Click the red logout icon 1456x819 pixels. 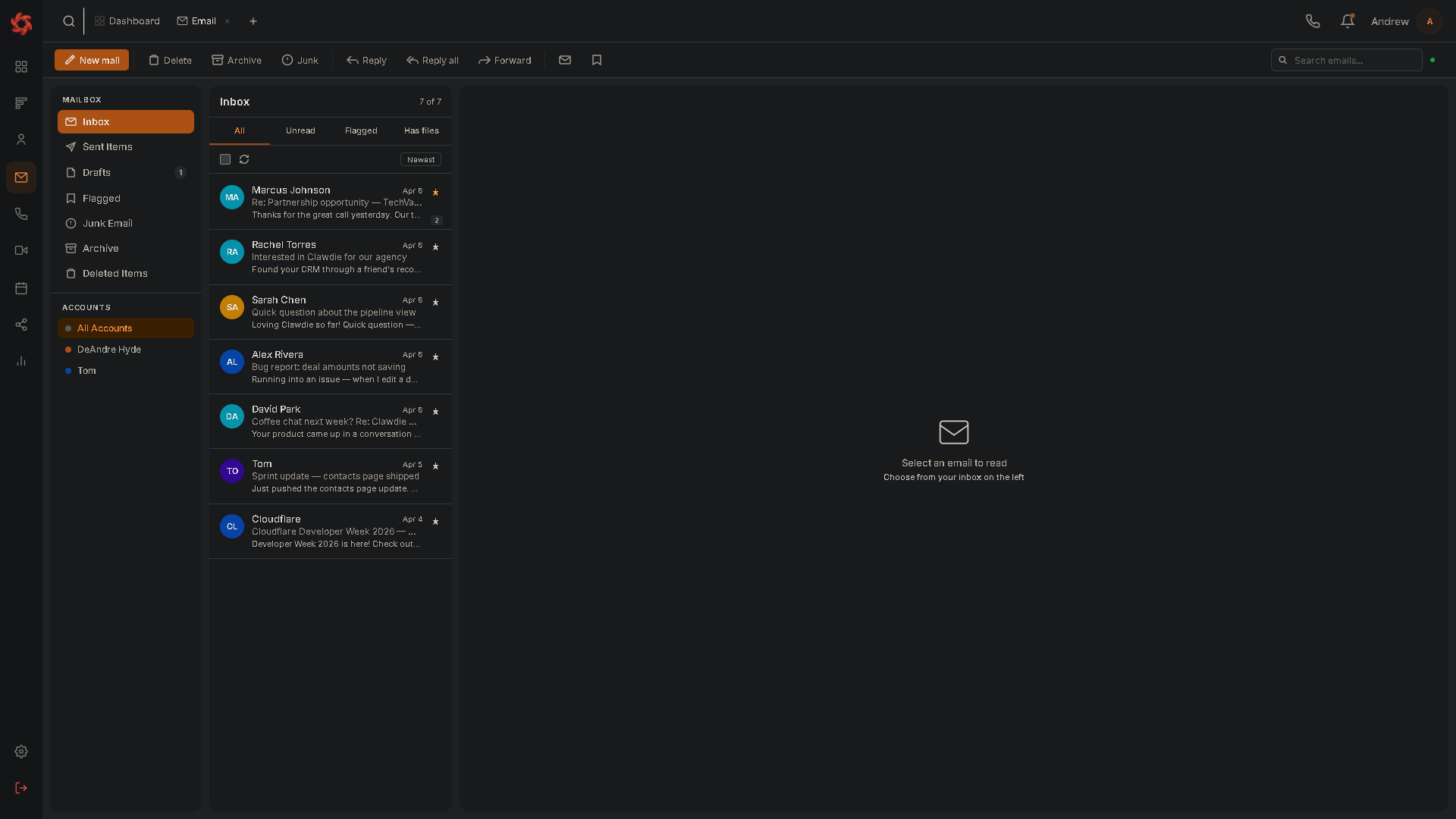click(x=21, y=788)
